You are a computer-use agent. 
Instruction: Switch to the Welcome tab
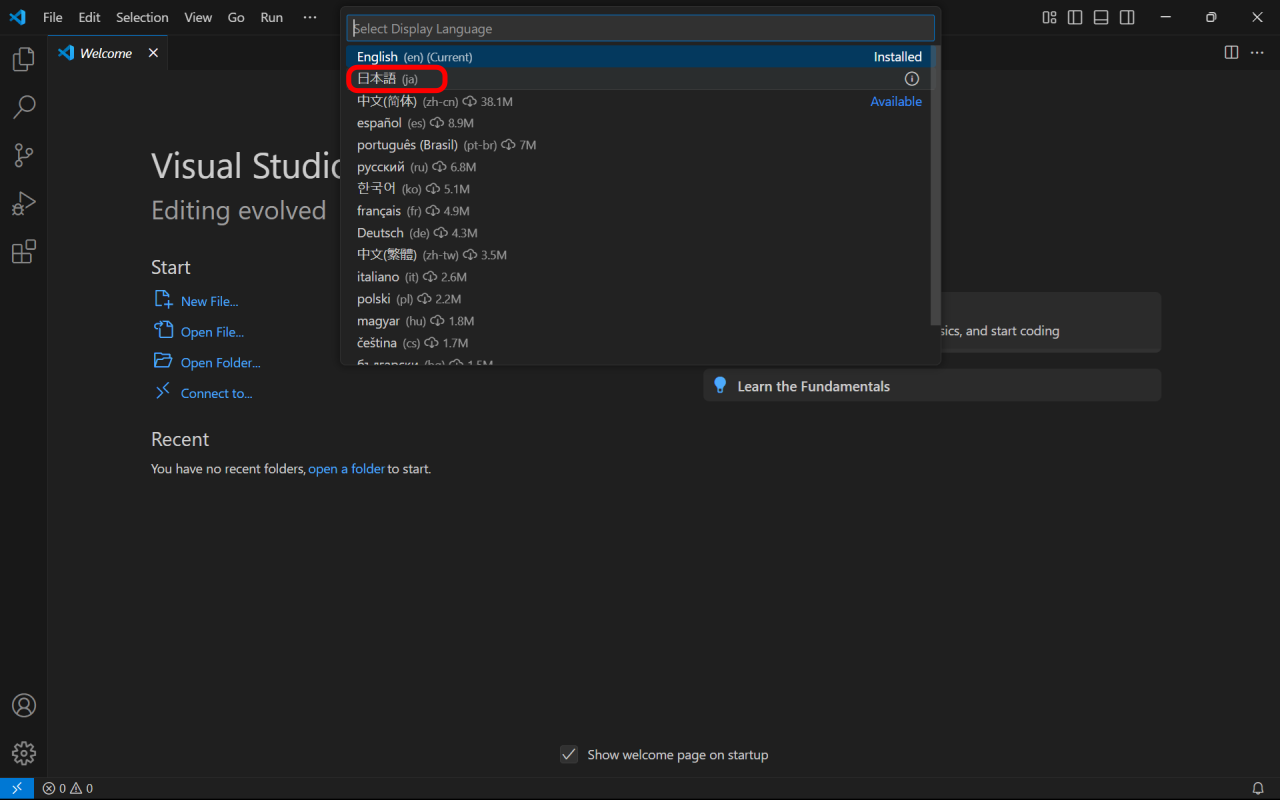click(x=105, y=52)
